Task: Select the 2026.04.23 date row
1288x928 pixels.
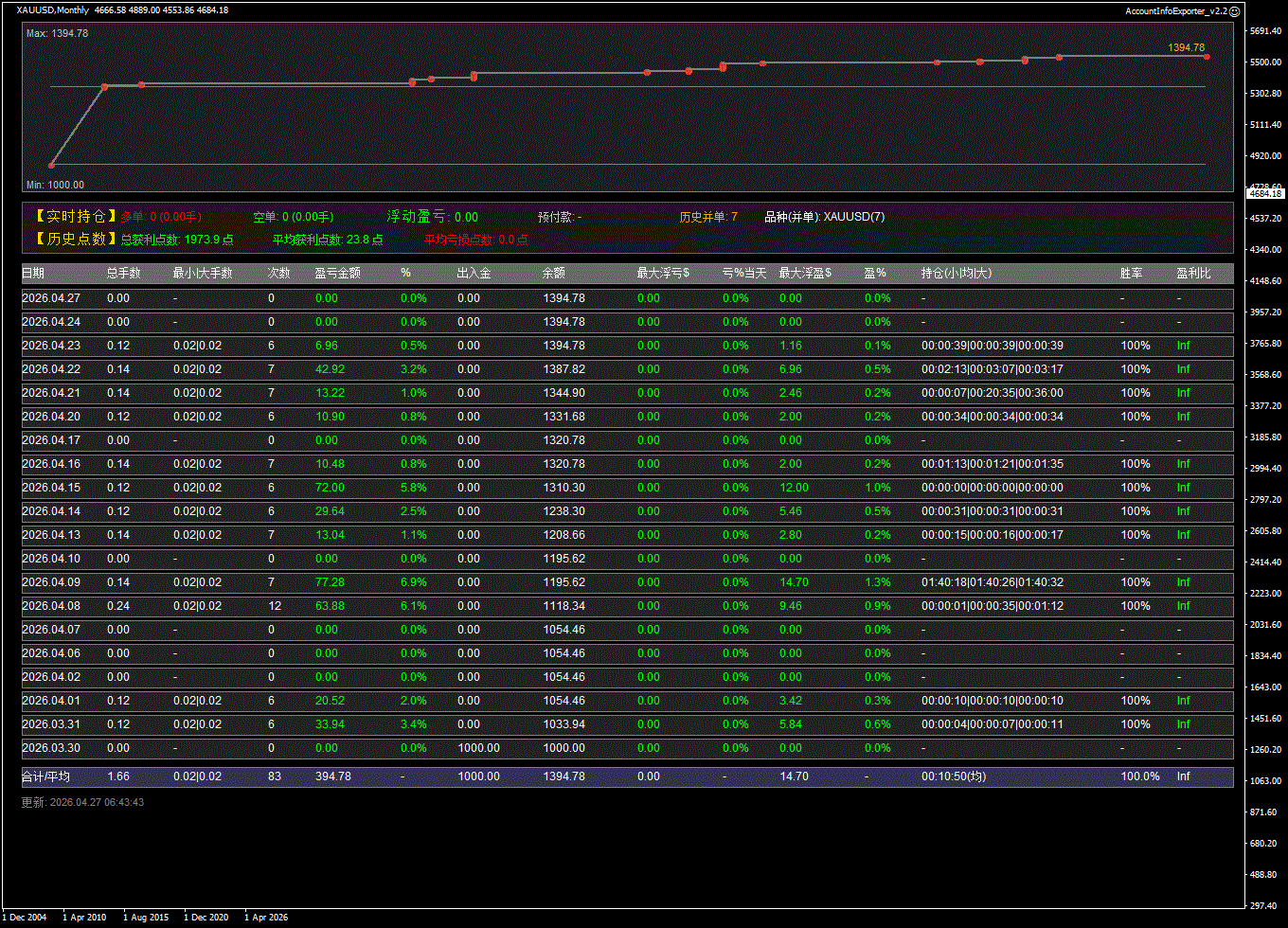Action: 51,346
